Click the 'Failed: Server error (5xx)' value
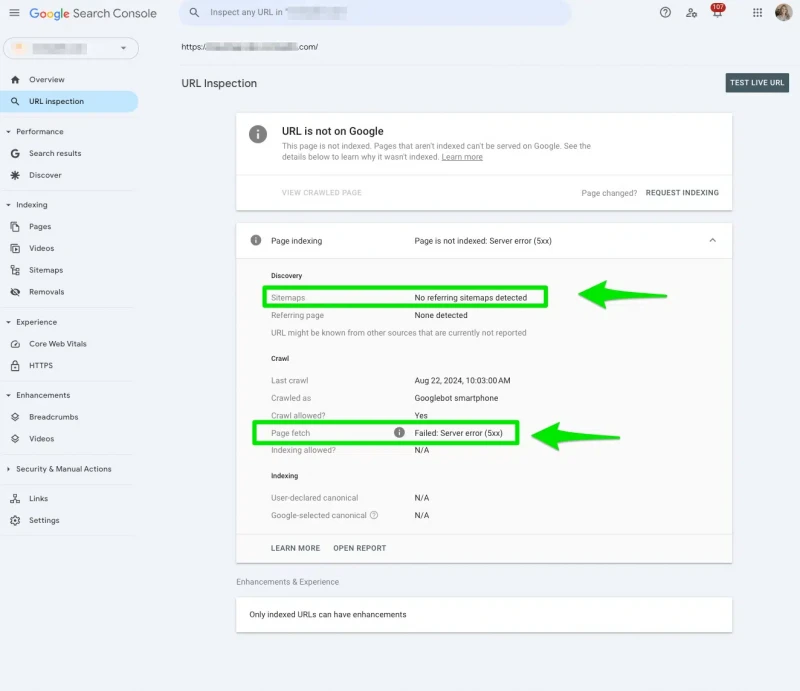 point(458,433)
